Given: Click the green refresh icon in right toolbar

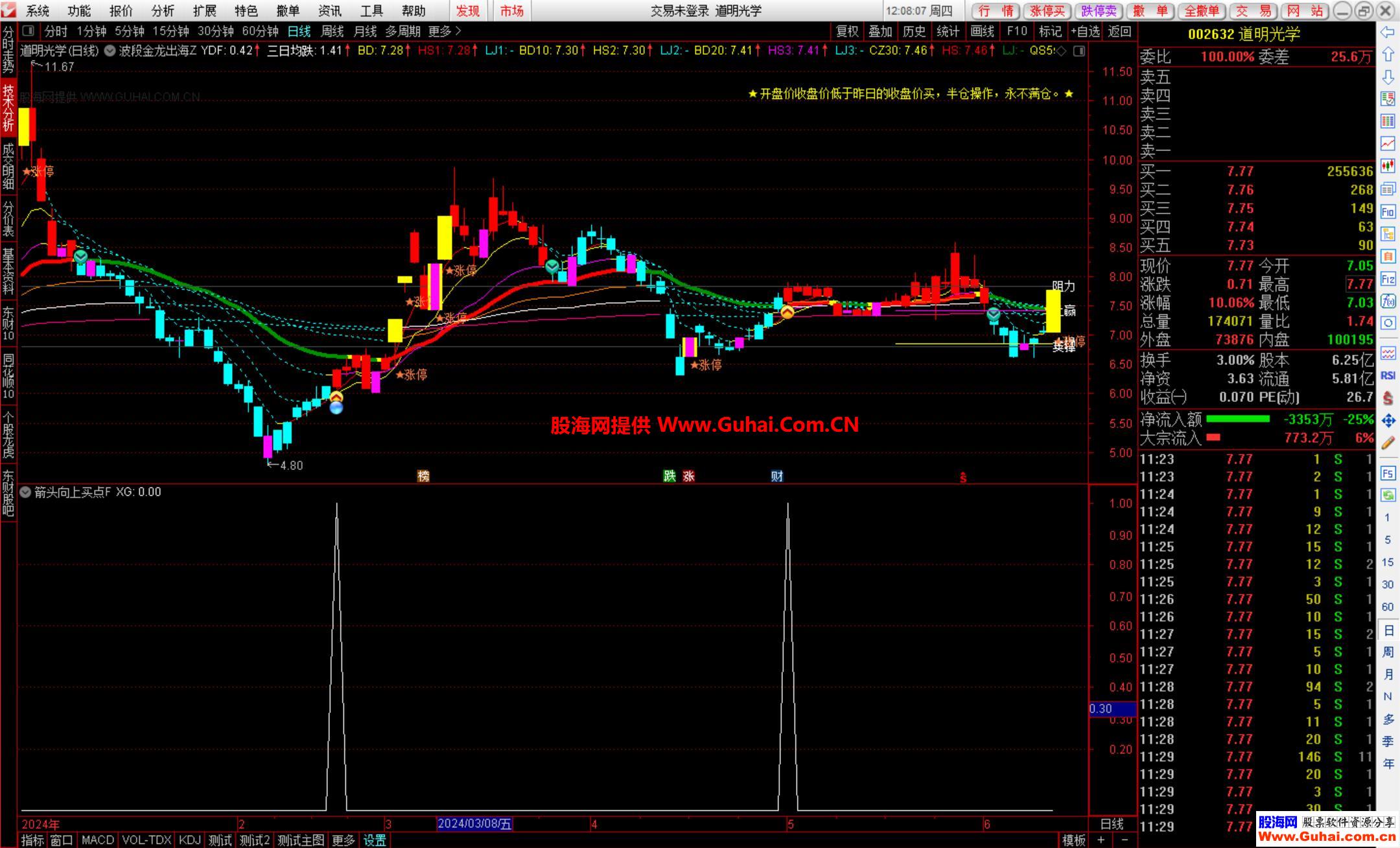Looking at the screenshot, I should (1388, 495).
